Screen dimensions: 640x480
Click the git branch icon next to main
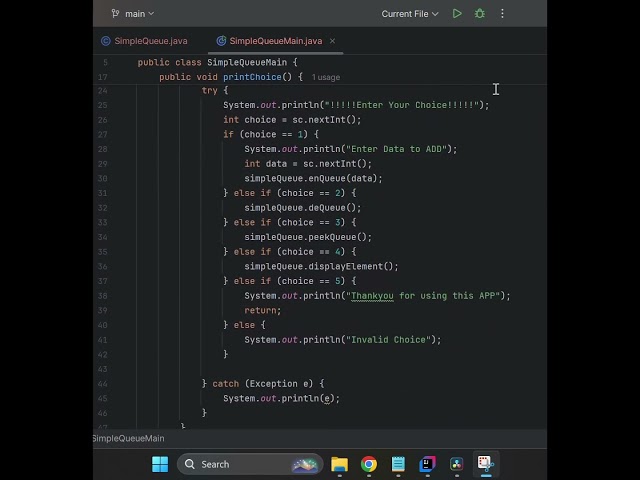coord(115,13)
